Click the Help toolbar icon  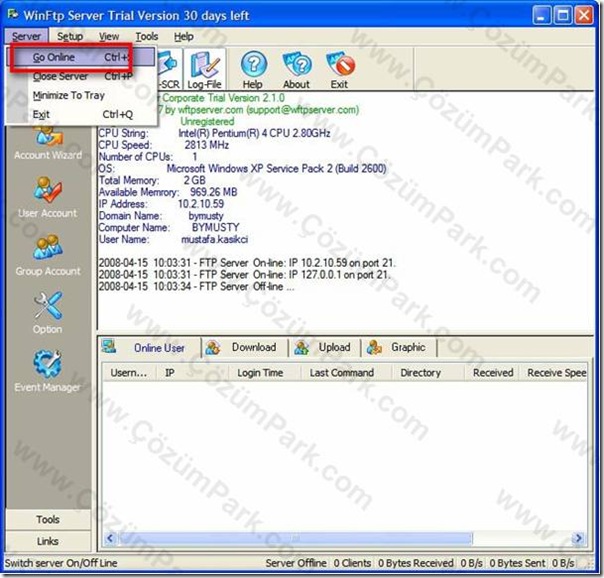[x=253, y=70]
